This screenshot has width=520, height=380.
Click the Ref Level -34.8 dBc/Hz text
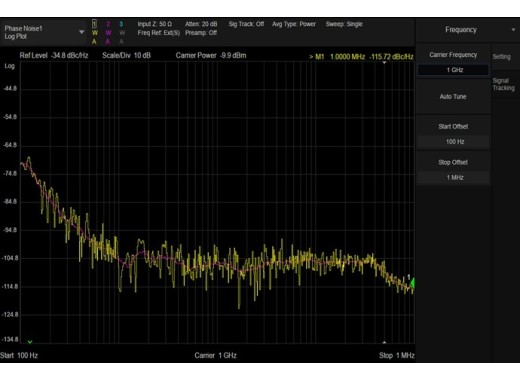(54, 55)
